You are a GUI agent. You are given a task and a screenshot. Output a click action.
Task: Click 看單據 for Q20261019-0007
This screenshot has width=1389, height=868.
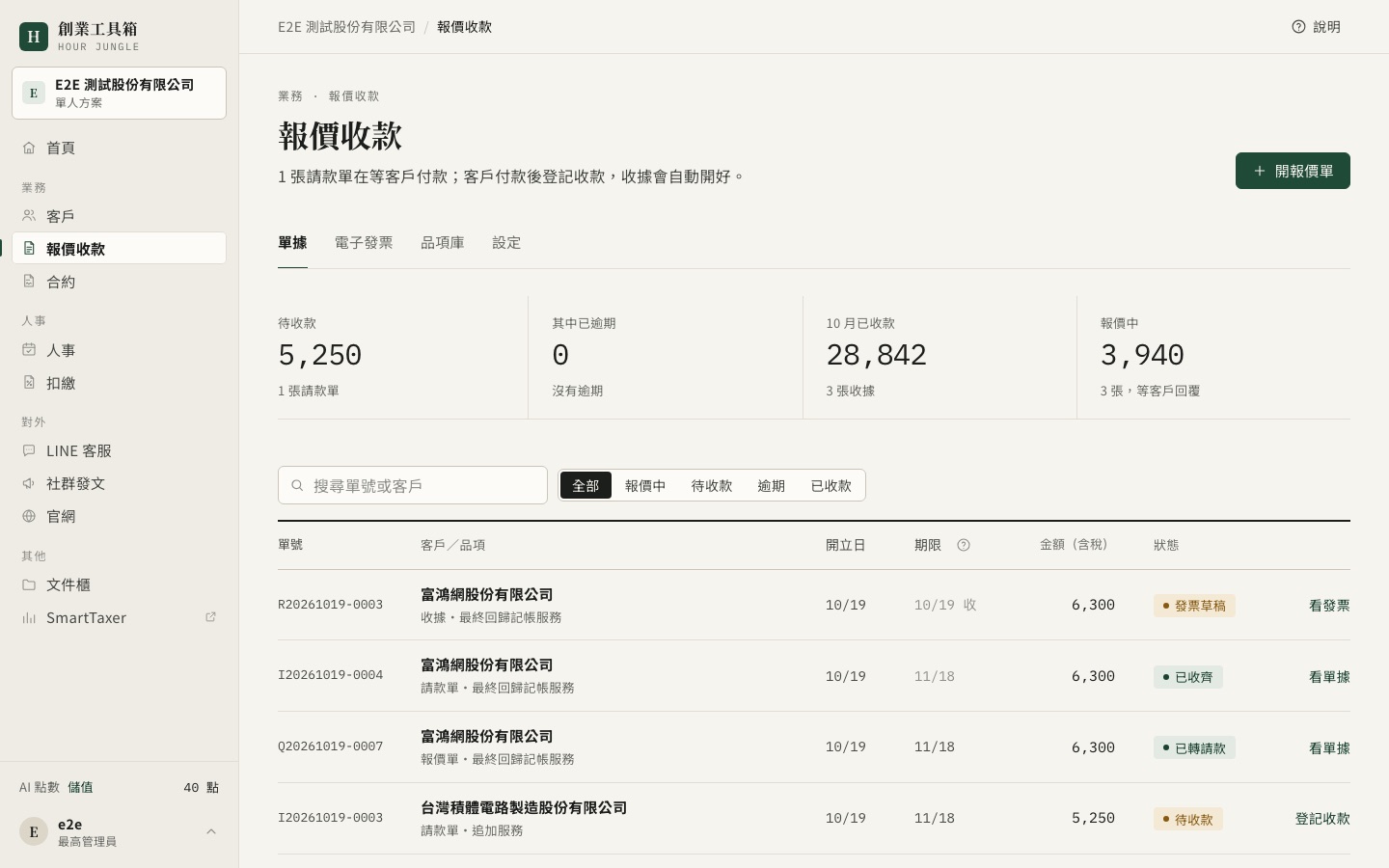pos(1329,748)
